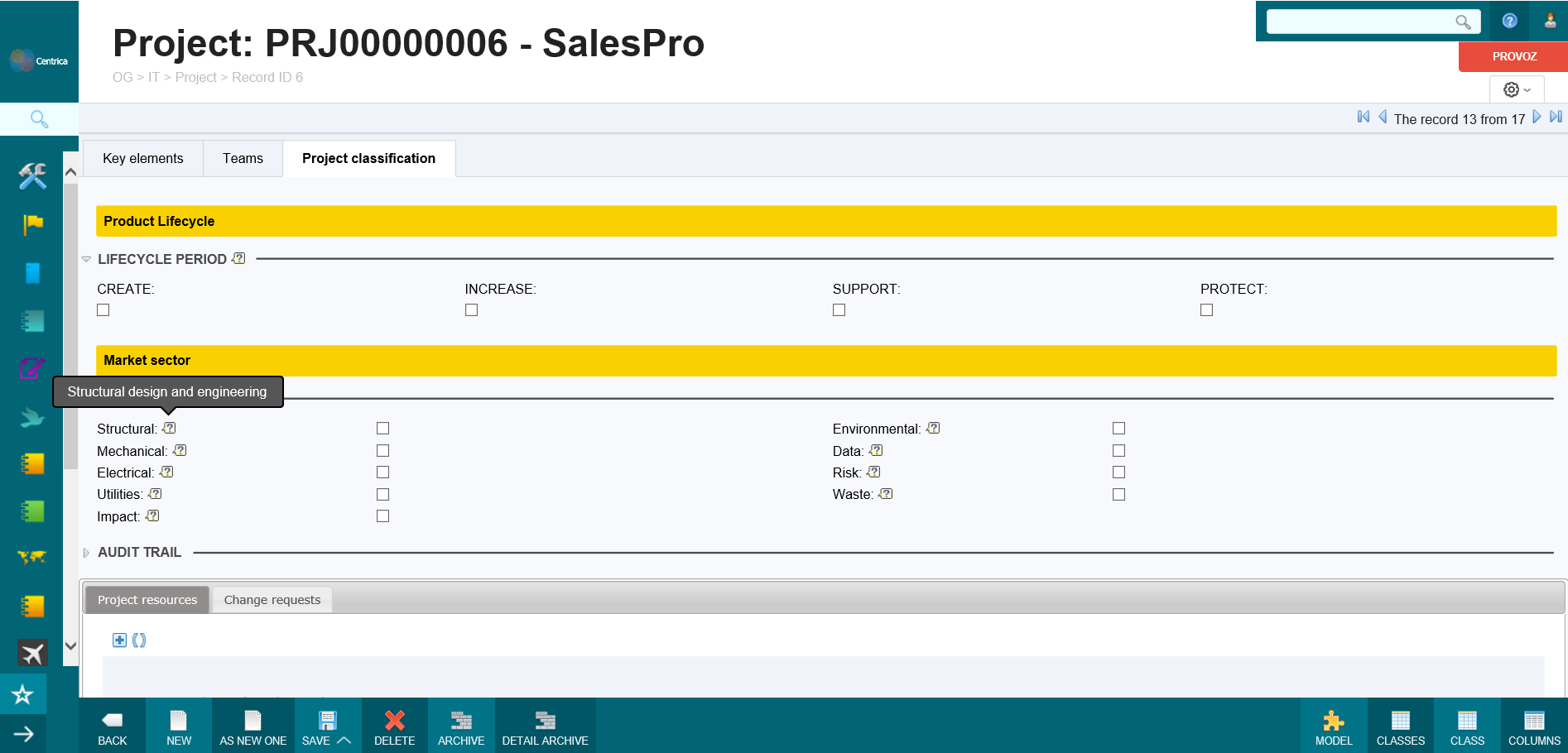Select the Project classification tab
This screenshot has width=1568, height=753.
tap(368, 158)
